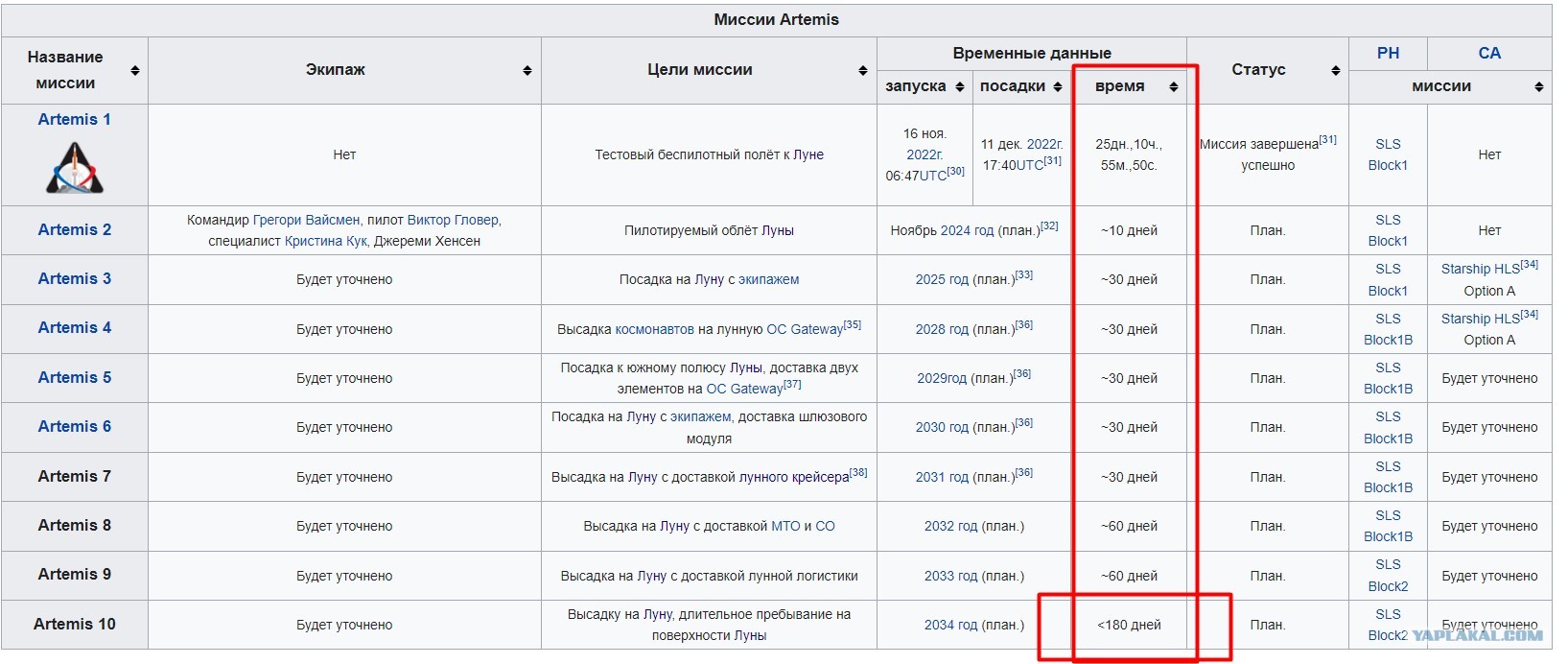Select 'Временные данные' header text
Viewport: 1568px width, 664px height.
pyautogui.click(x=1032, y=53)
